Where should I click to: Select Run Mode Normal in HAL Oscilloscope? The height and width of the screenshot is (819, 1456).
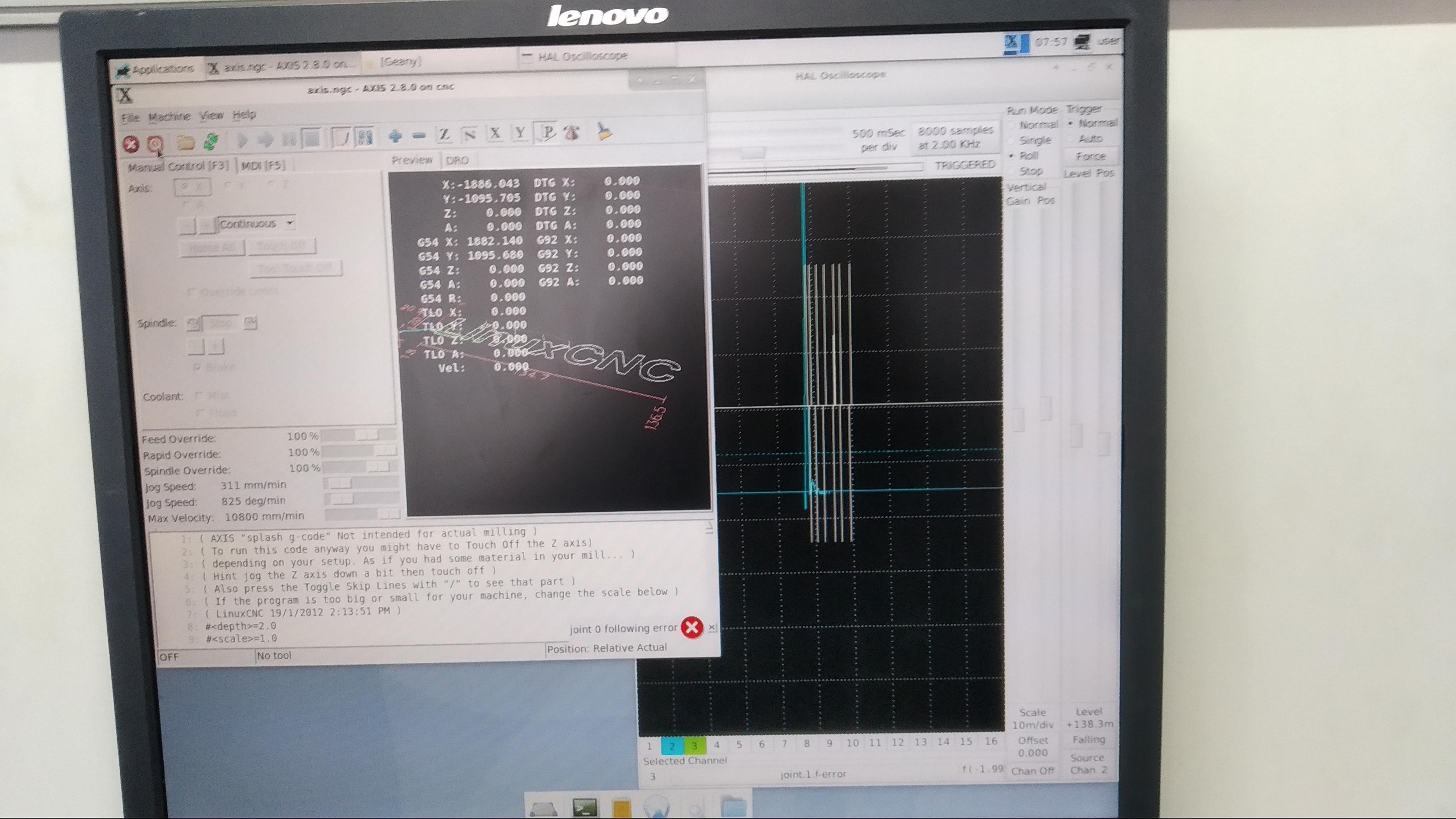1033,124
